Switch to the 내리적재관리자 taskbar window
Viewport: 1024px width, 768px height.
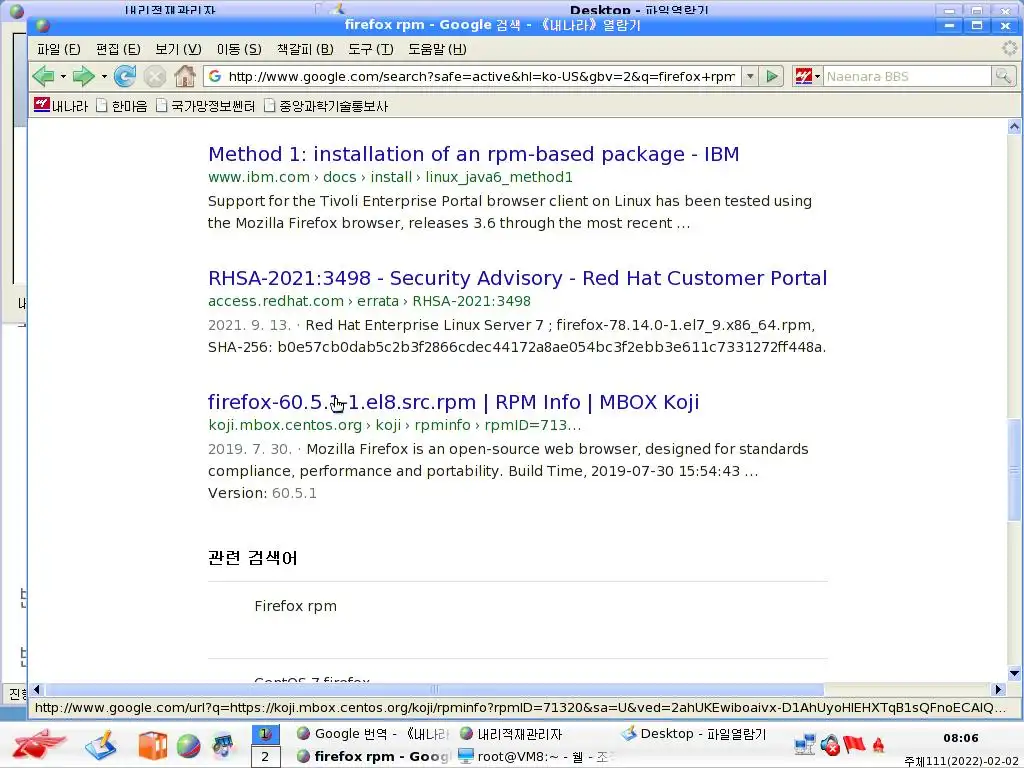(511, 734)
